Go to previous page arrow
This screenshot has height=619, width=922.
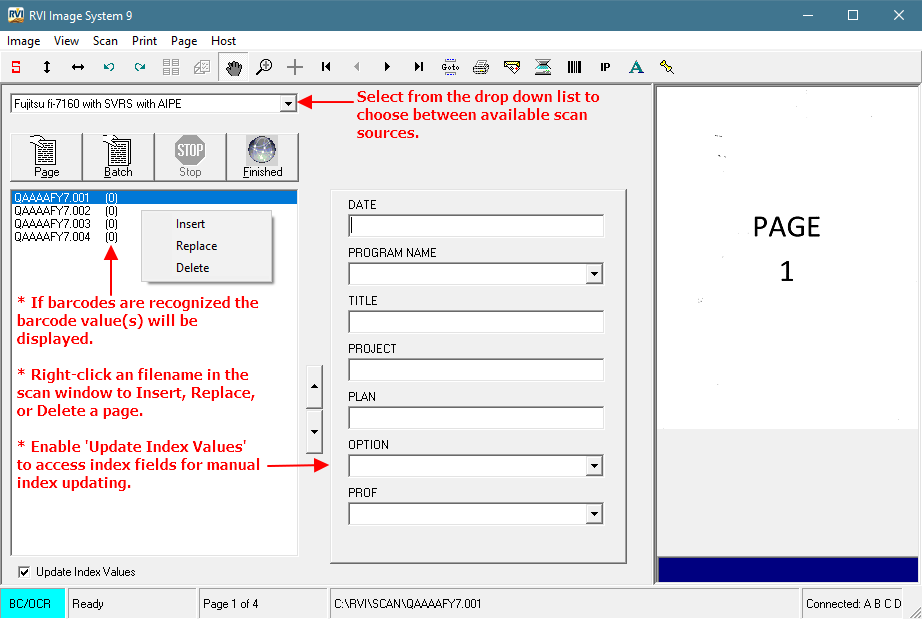click(x=356, y=67)
